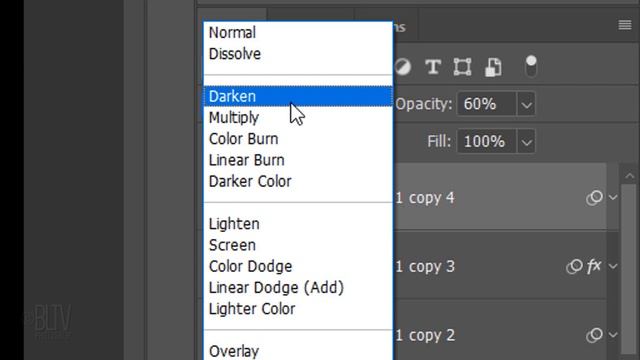Filter layers by adjustment layers icon
This screenshot has height=360, width=640.
(x=403, y=67)
